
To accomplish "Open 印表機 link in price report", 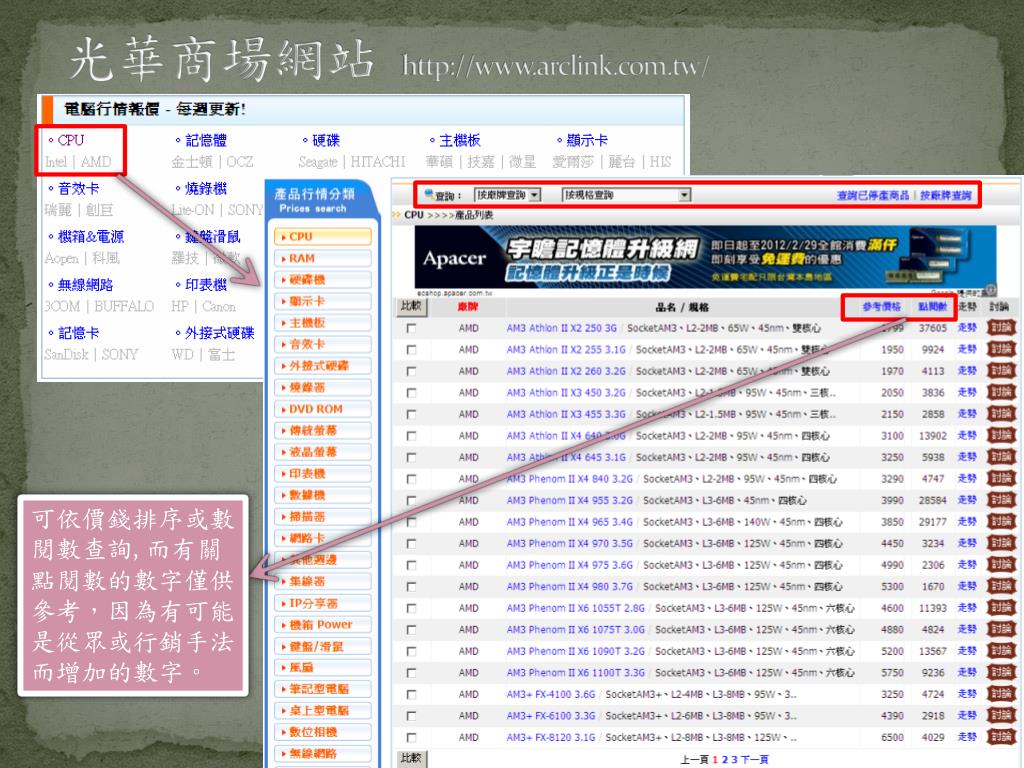I will point(206,285).
